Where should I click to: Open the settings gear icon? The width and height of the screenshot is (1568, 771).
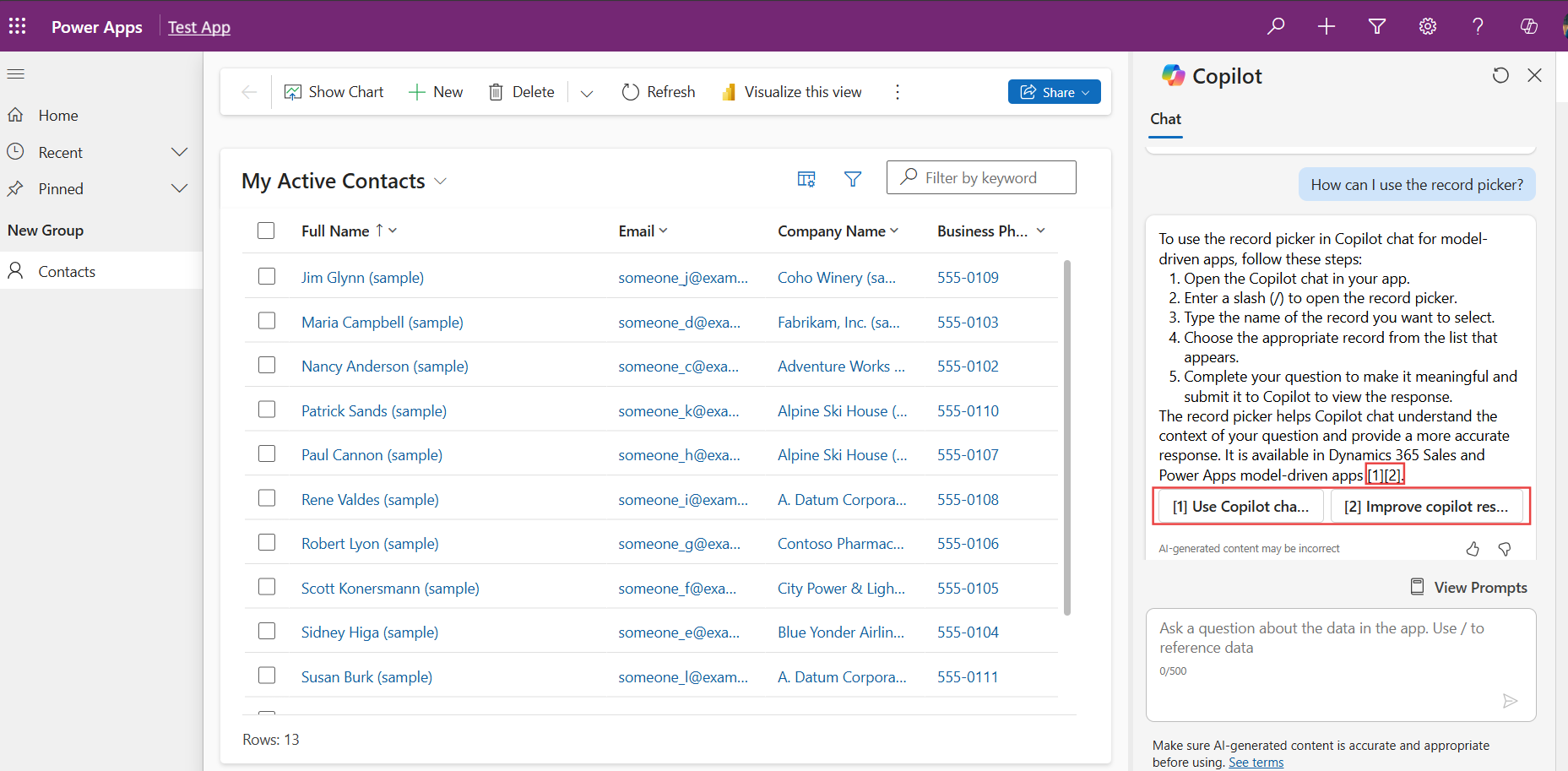(1427, 26)
